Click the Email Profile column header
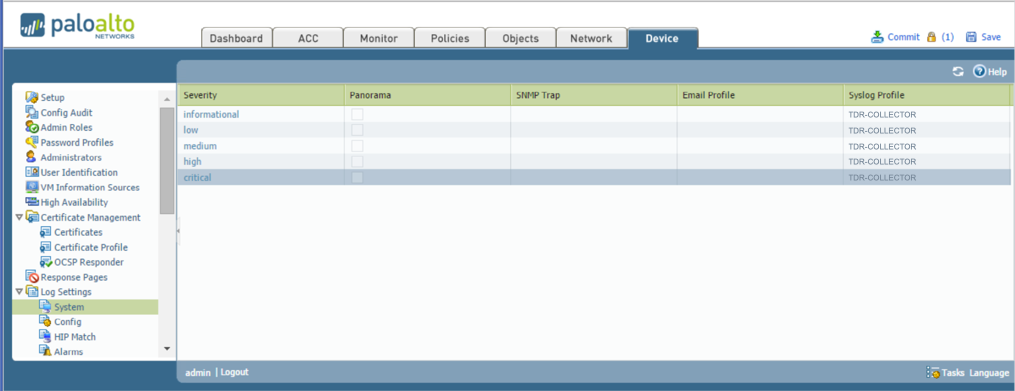The width and height of the screenshot is (1015, 391). [x=760, y=95]
